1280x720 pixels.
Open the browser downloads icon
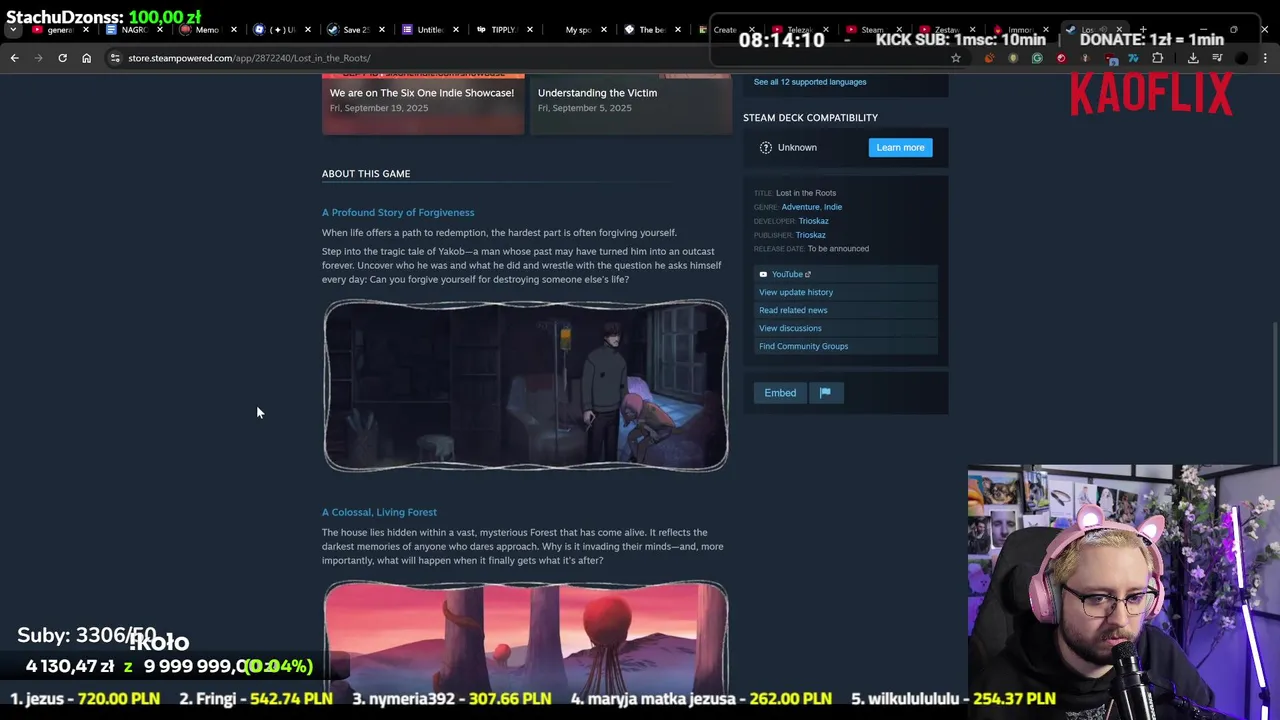(1193, 58)
